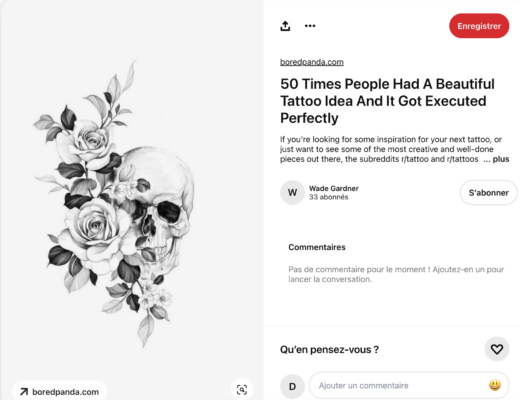This screenshot has height=400, width=520.
Task: Click the D user avatar icon
Action: click(292, 386)
